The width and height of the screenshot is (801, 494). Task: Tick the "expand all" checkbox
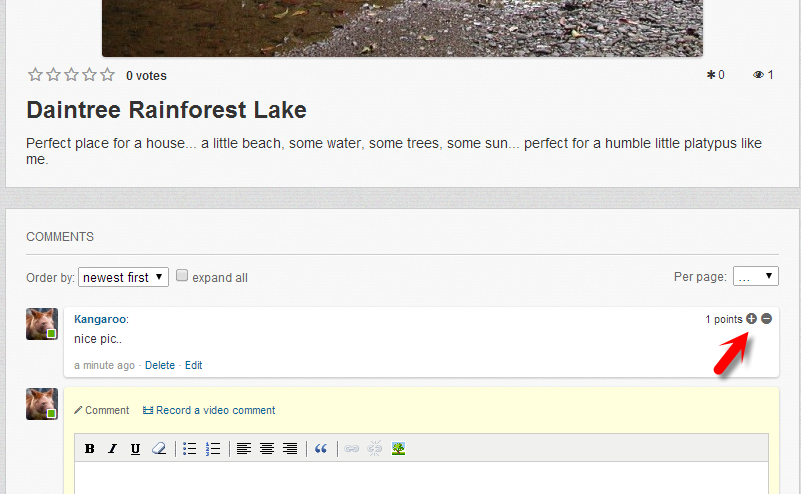tap(183, 276)
